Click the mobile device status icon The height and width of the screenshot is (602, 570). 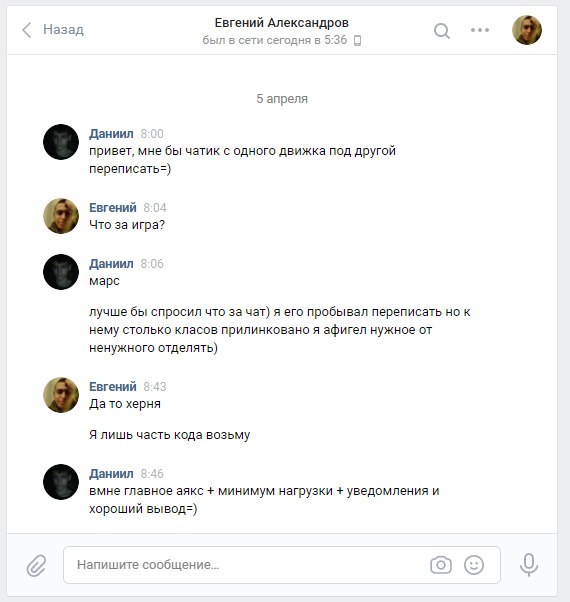pyautogui.click(x=357, y=40)
